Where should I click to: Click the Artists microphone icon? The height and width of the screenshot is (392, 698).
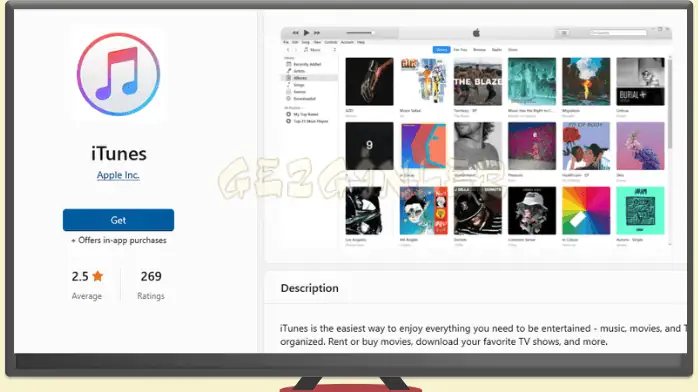tap(288, 71)
